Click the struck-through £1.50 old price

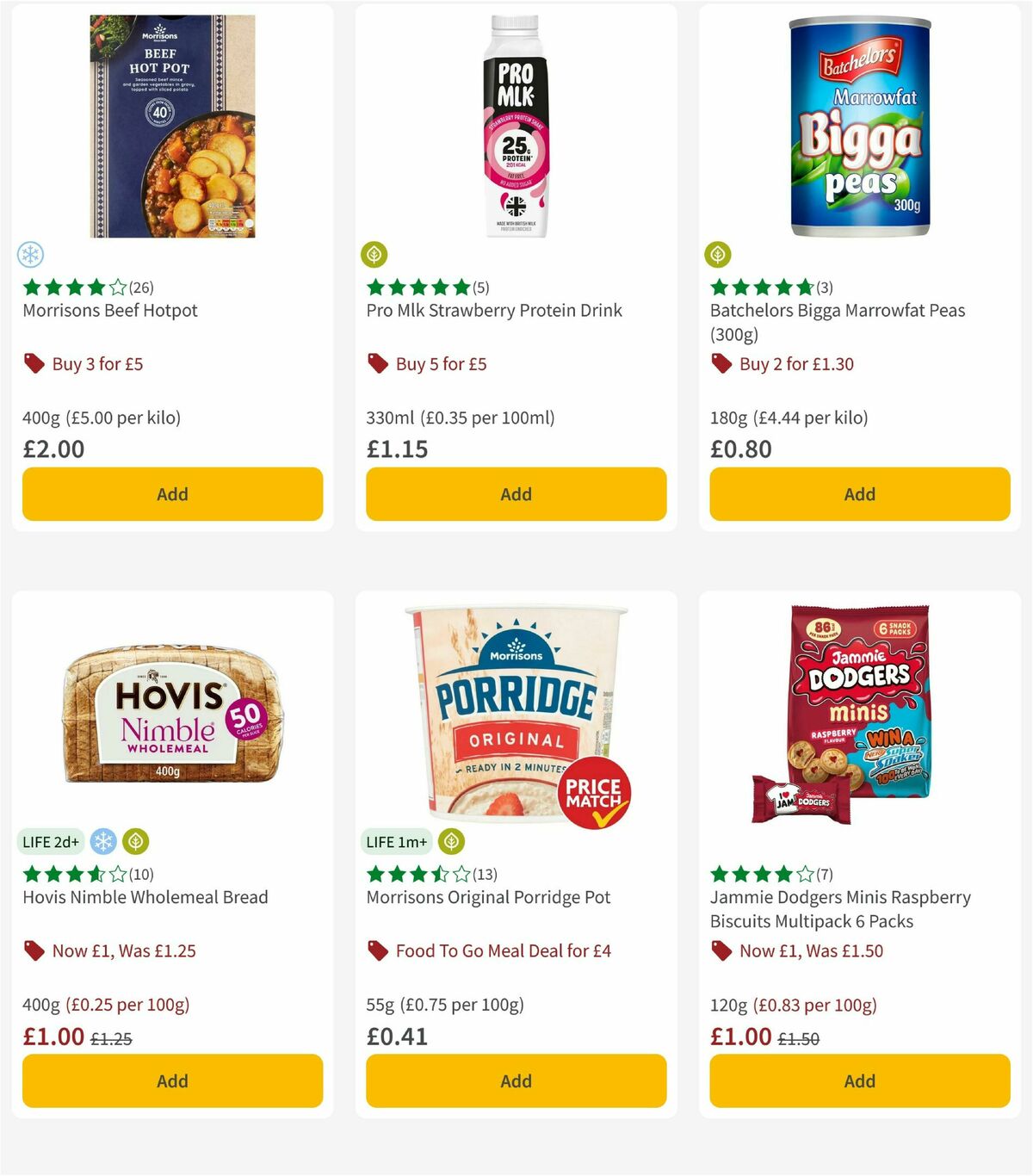[799, 1038]
